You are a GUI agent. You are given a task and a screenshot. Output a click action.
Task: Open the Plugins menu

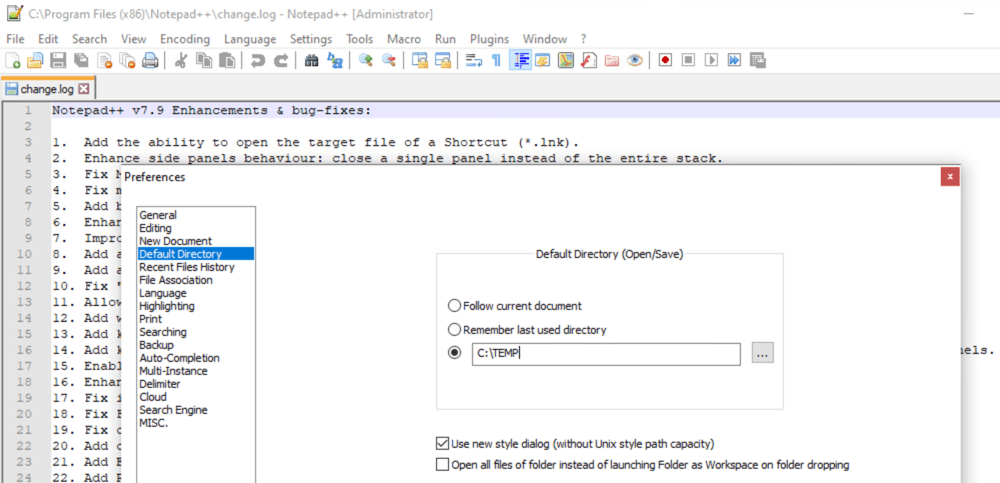tap(489, 39)
